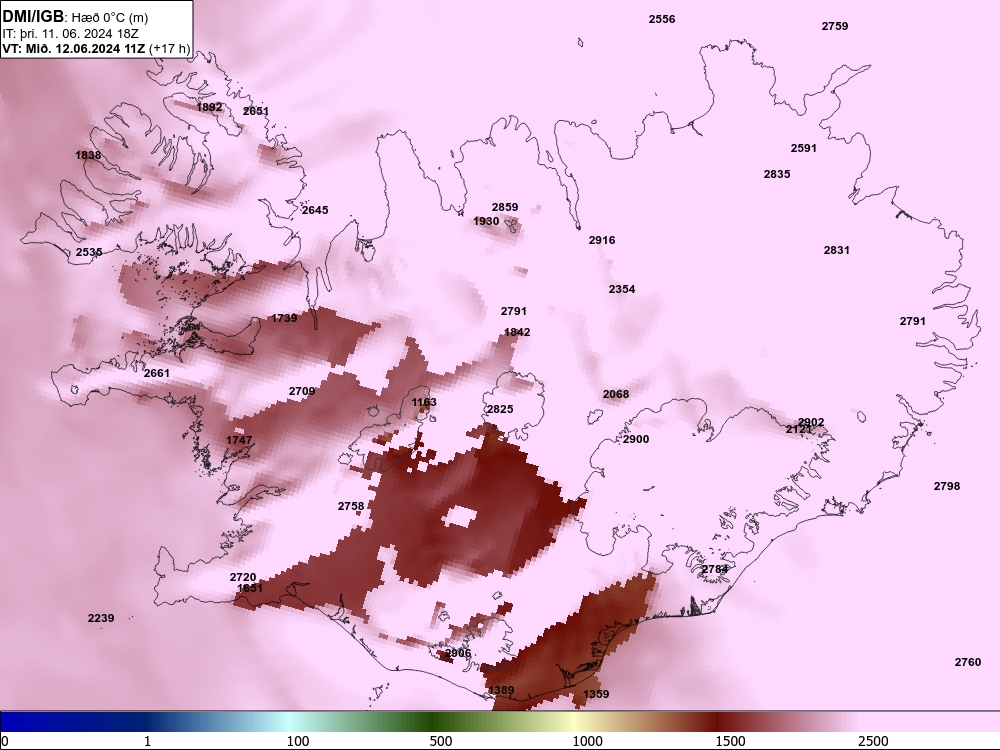This screenshot has height=750, width=1000.
Task: Click the 2500 tick on the color scale
Action: 873,741
